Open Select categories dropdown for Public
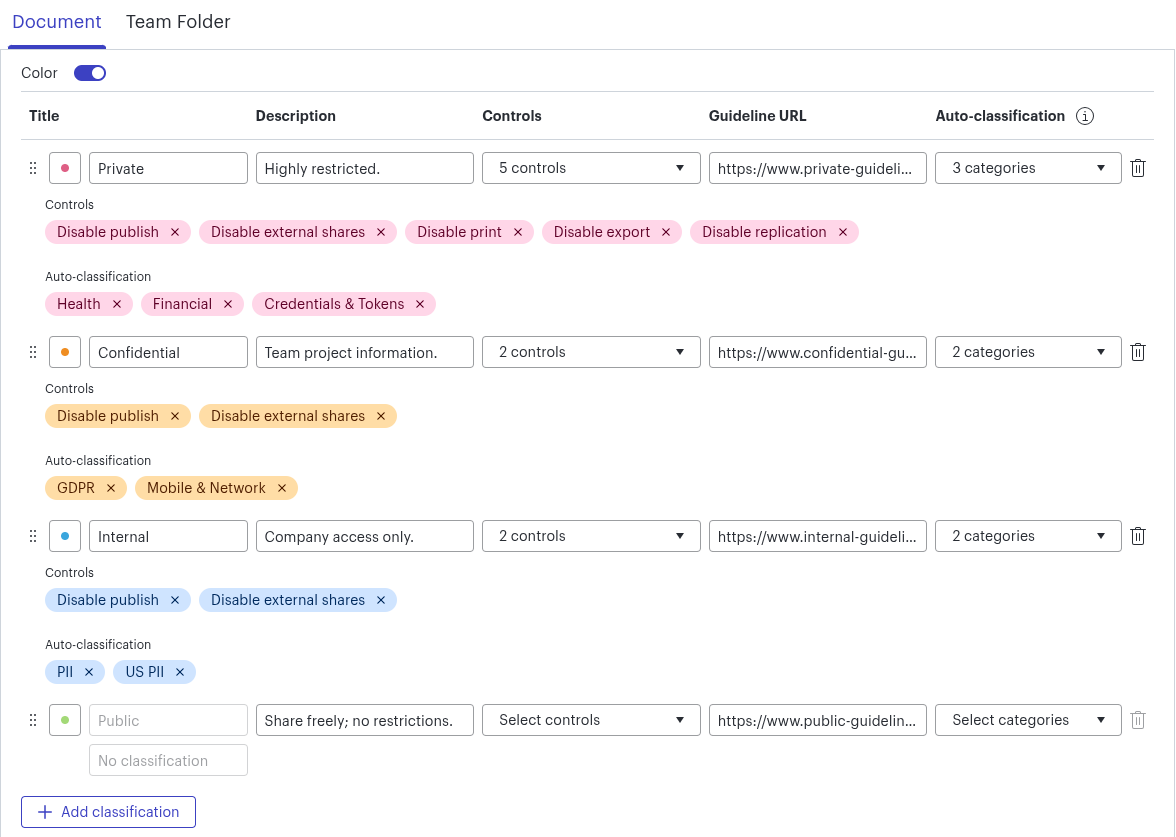The width and height of the screenshot is (1176, 837). (x=1028, y=720)
